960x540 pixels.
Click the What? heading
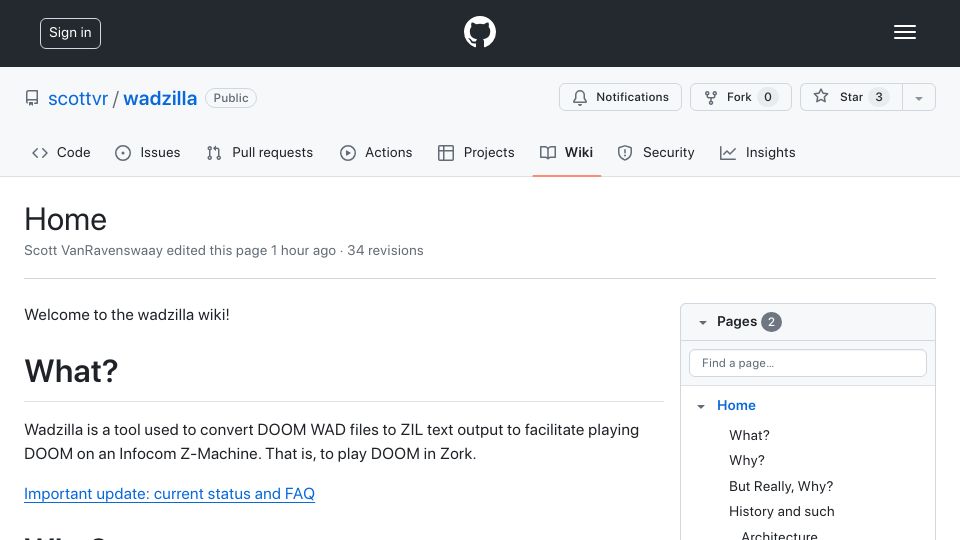(x=71, y=371)
